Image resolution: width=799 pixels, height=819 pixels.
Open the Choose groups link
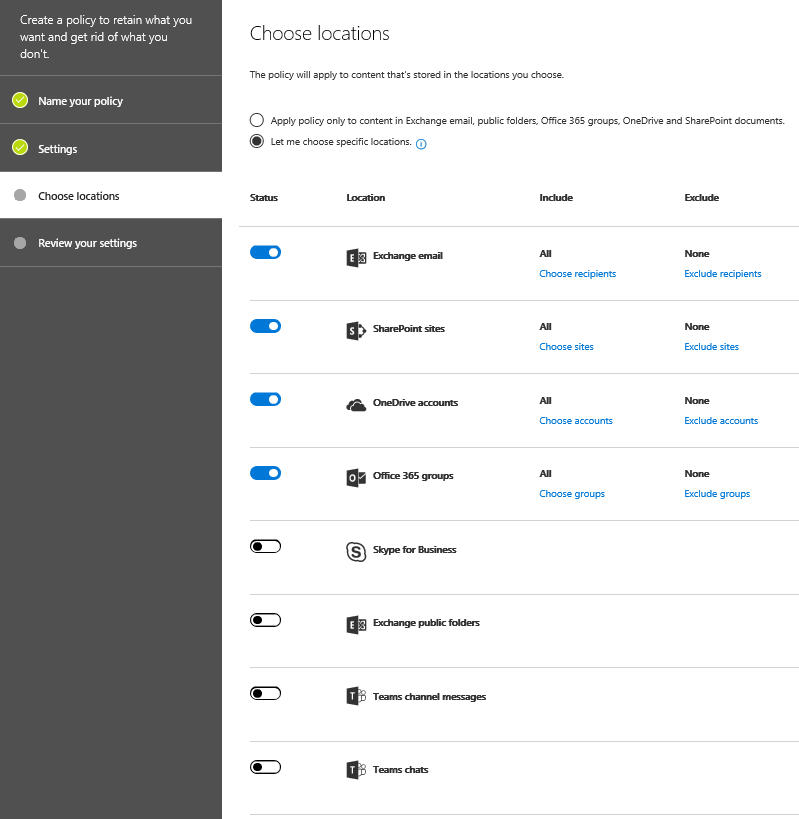(x=572, y=494)
